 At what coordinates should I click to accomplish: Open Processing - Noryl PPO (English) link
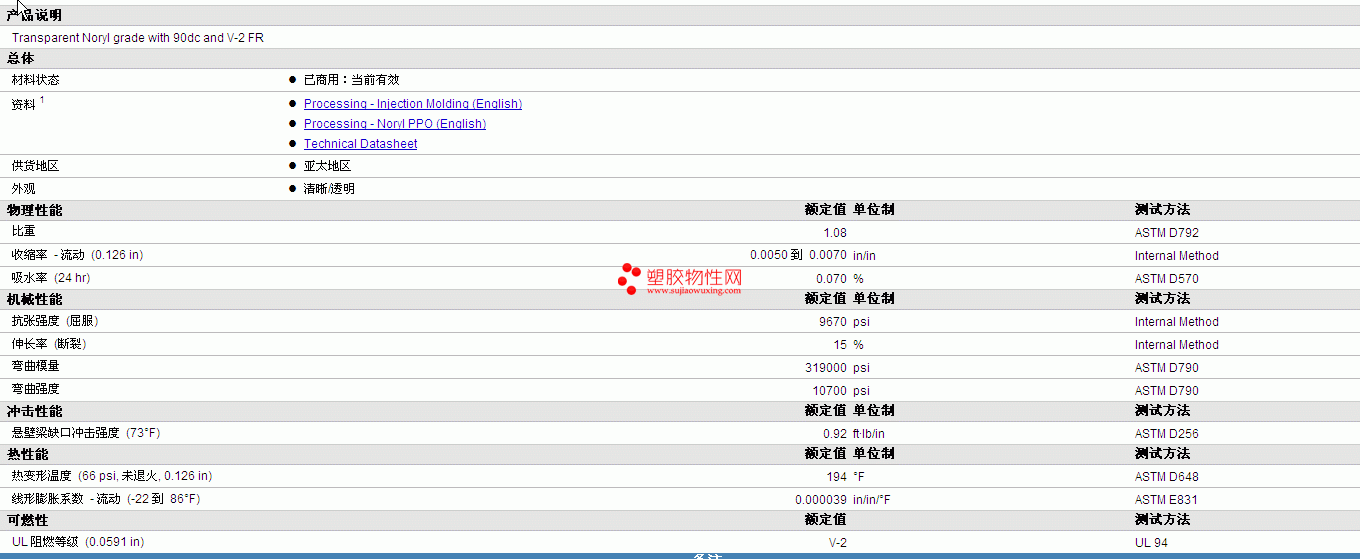click(395, 124)
